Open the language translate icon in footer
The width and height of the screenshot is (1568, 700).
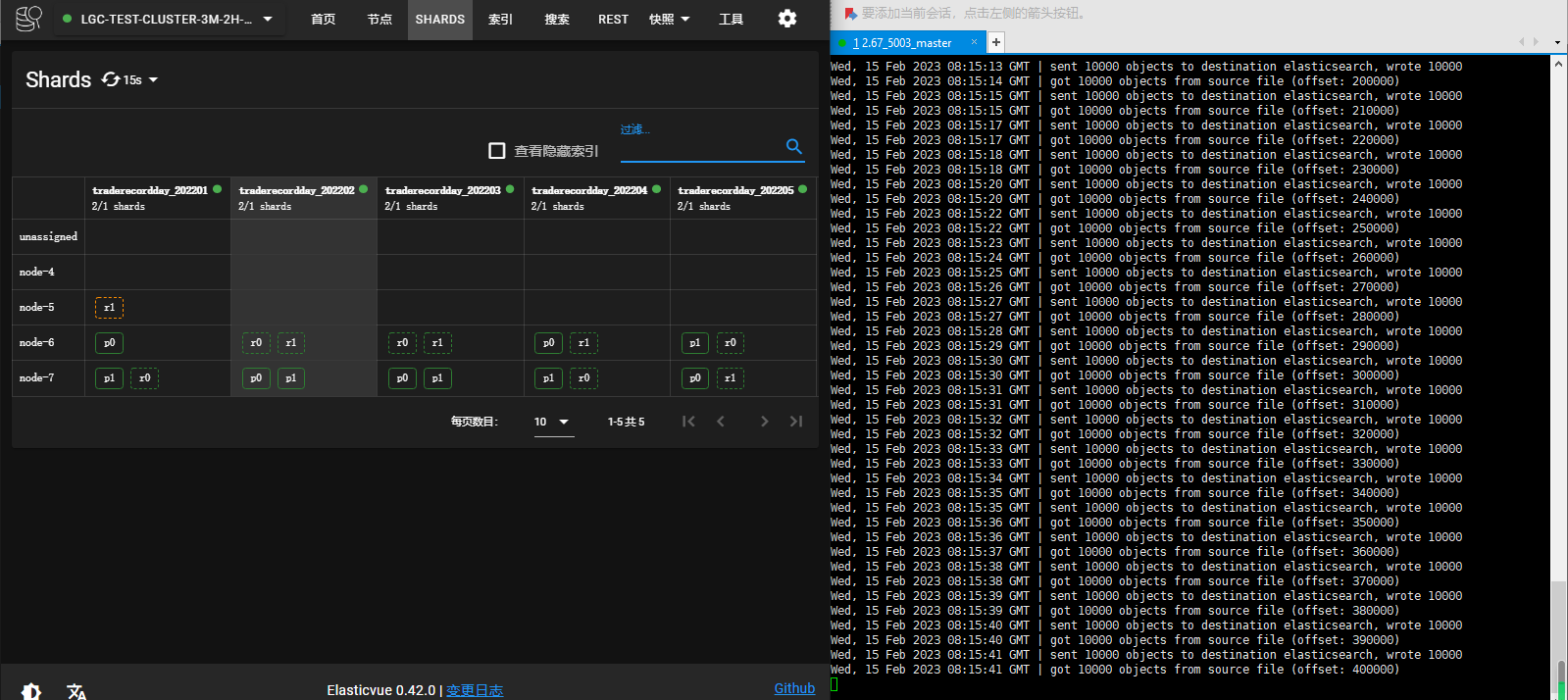(x=76, y=691)
